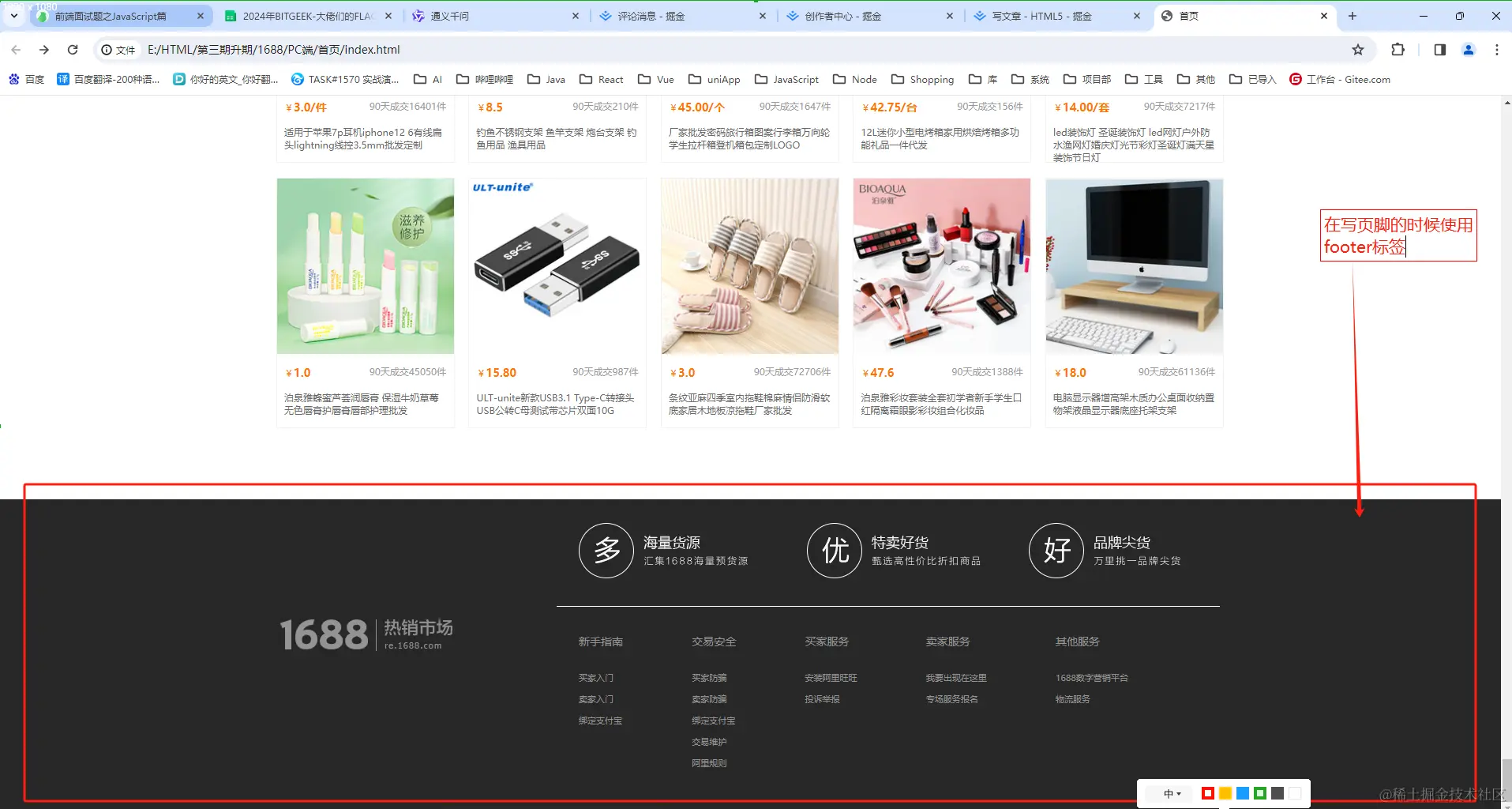The height and width of the screenshot is (809, 1512).
Task: Expand the Shopping bookmarks folder
Action: pyautogui.click(x=923, y=79)
